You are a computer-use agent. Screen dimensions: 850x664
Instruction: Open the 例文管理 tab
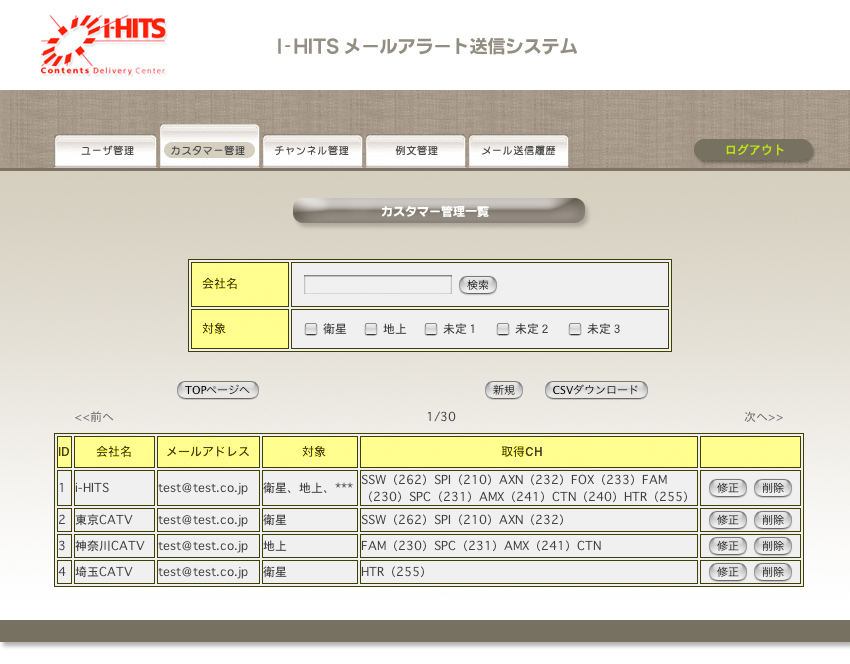[x=416, y=151]
